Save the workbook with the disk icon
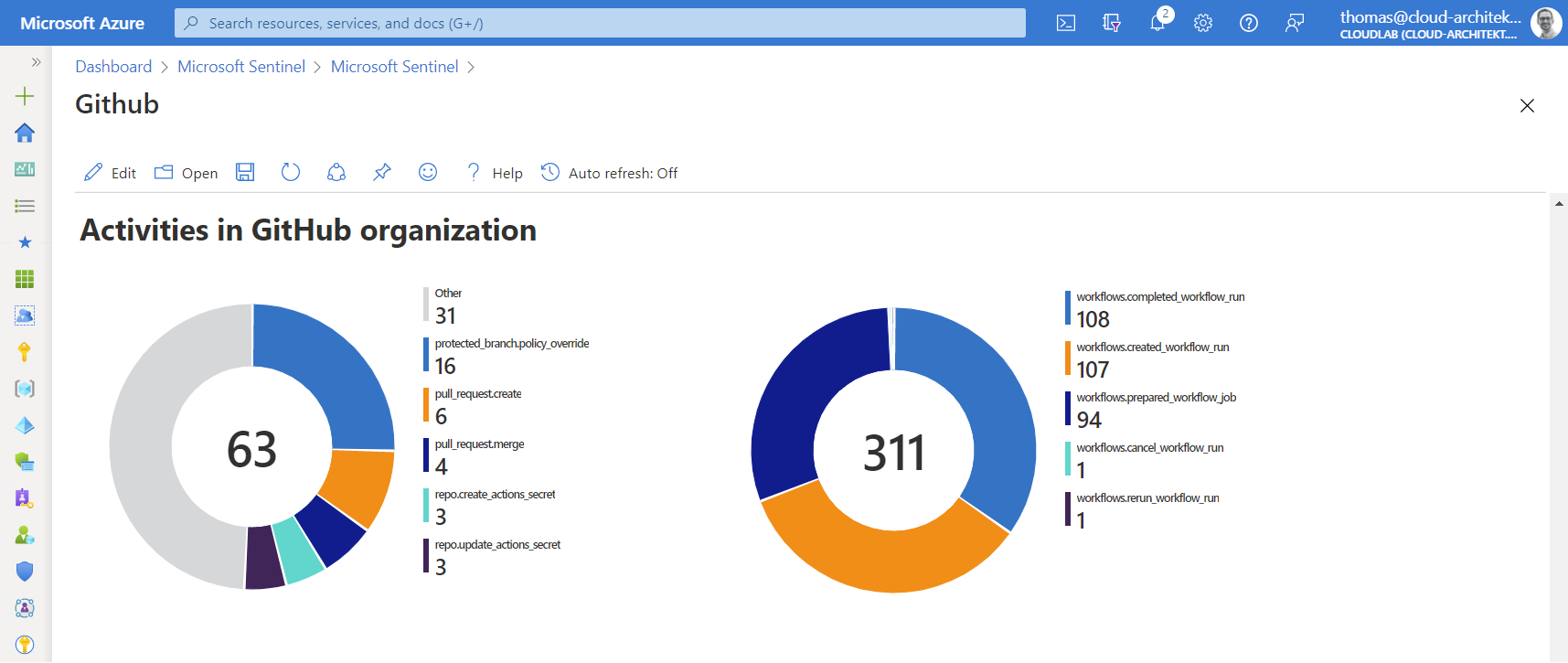 pos(245,172)
